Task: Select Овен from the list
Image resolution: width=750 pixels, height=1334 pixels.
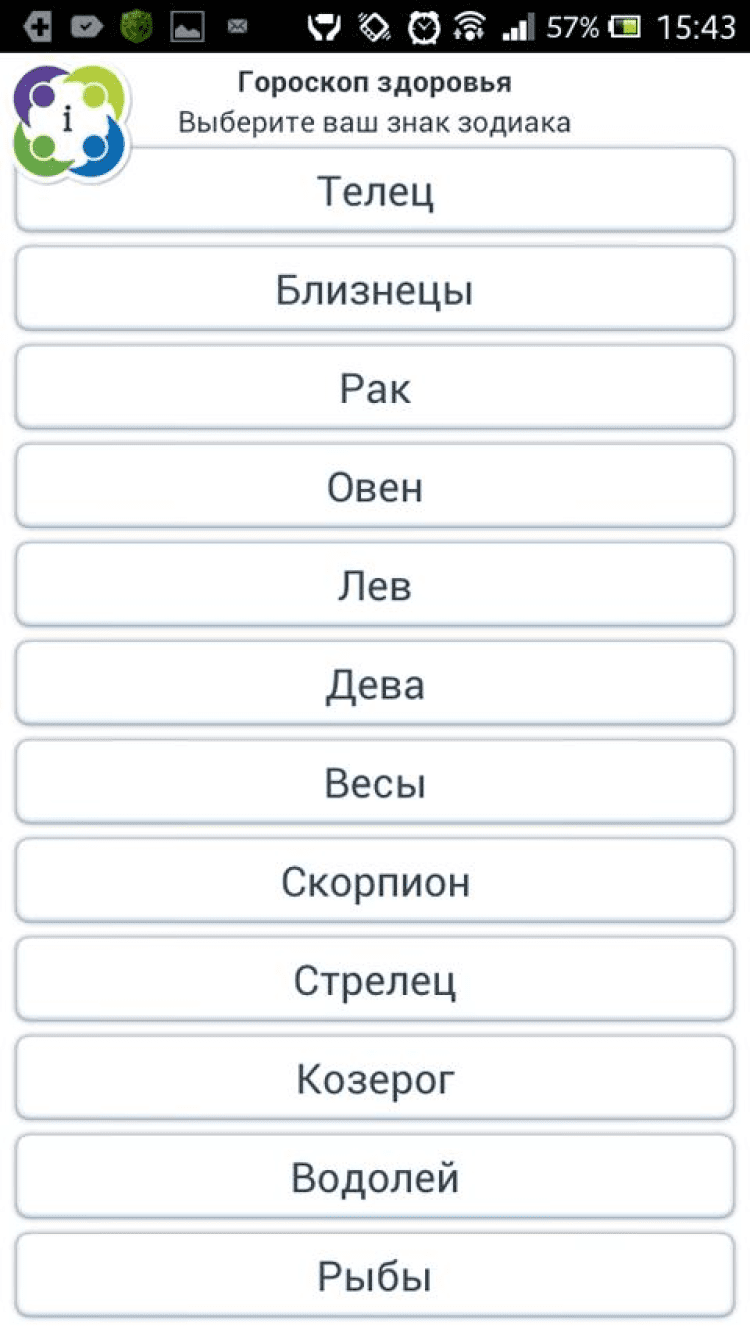Action: 375,487
